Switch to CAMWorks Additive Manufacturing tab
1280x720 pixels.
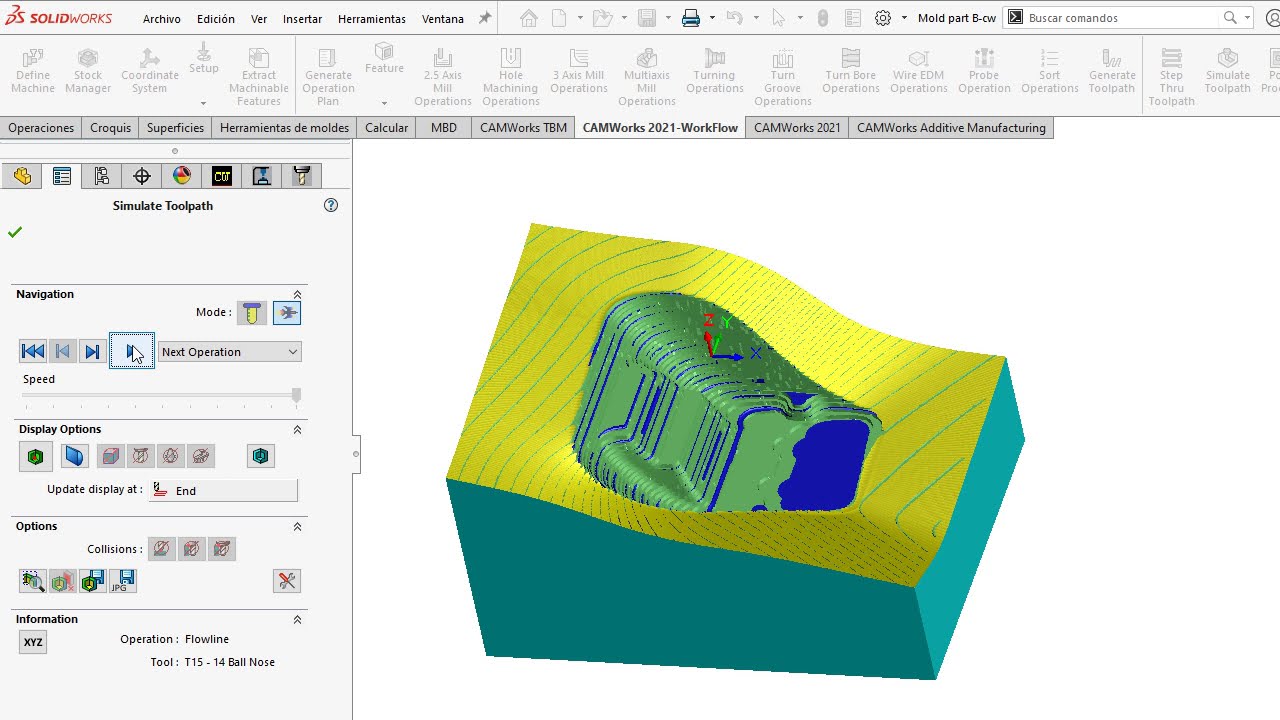click(x=951, y=127)
